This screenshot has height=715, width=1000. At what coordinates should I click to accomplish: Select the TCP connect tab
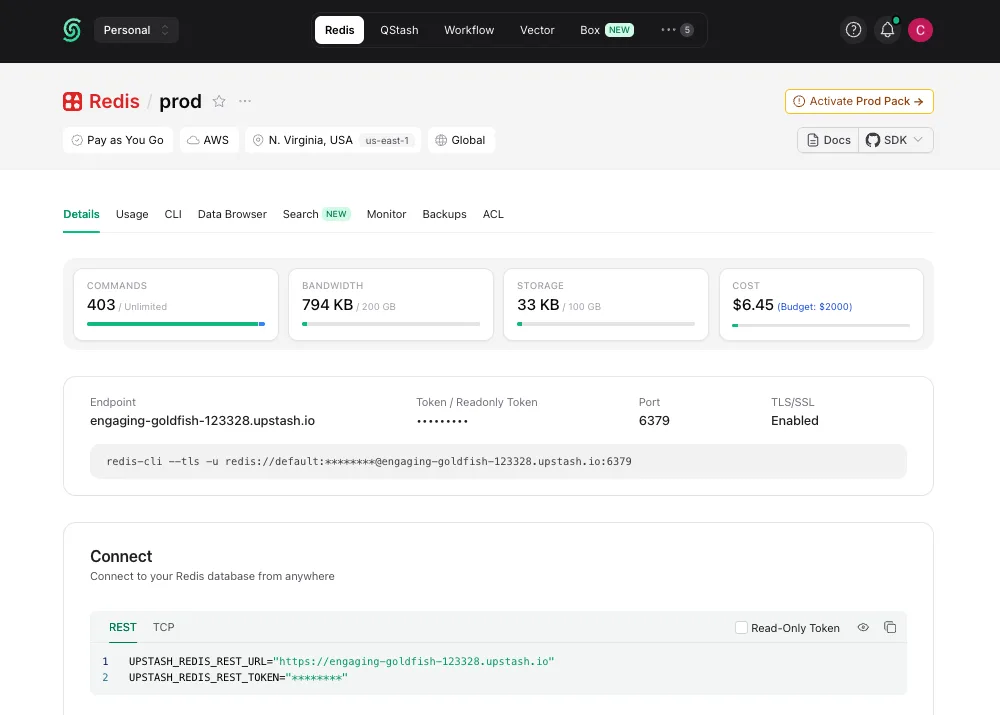point(163,627)
